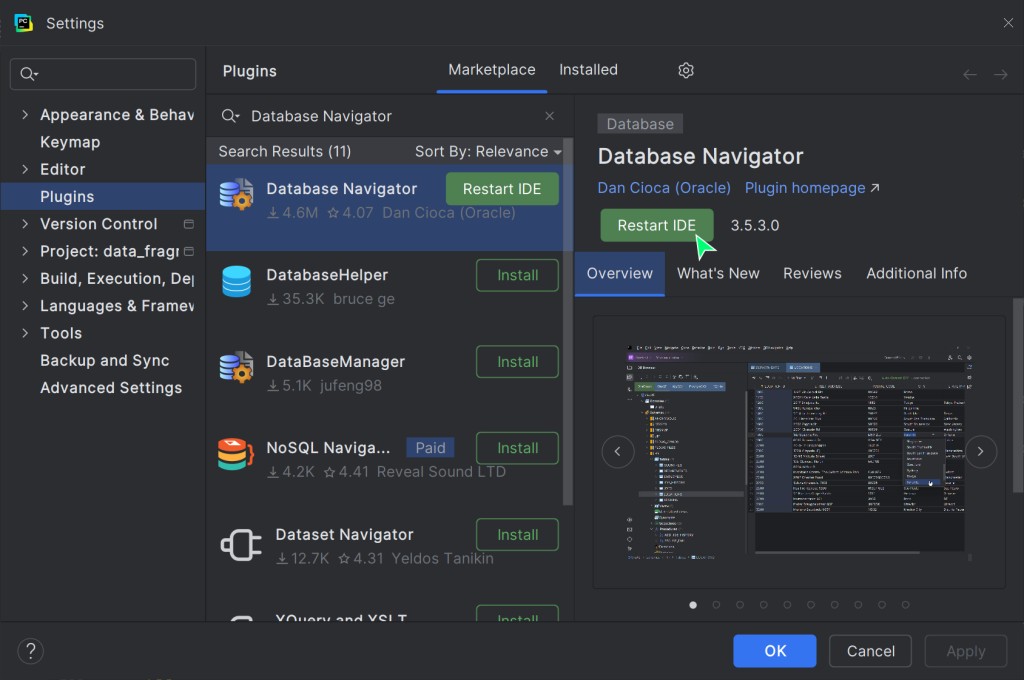
Task: Go back using the navigation arrow
Action: click(x=969, y=74)
